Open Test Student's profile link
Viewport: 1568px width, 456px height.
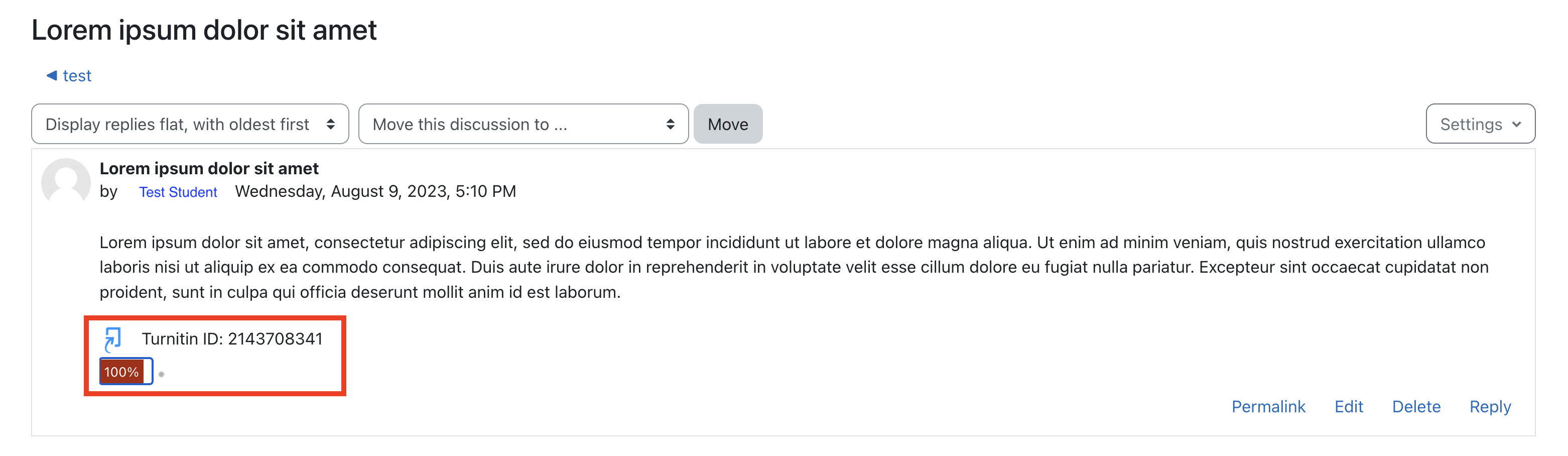tap(178, 192)
